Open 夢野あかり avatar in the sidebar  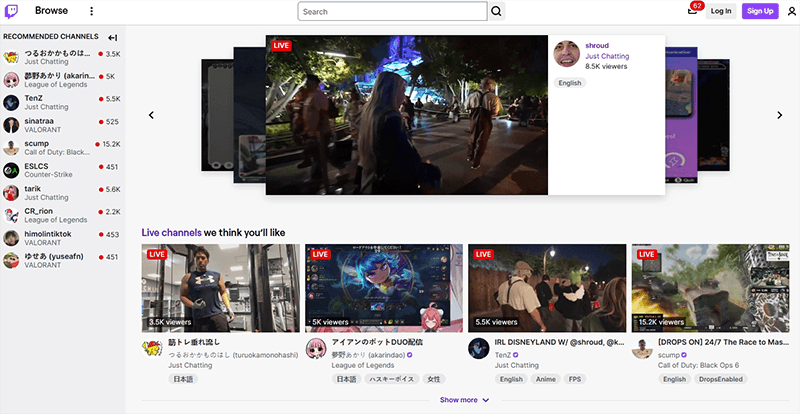click(11, 80)
